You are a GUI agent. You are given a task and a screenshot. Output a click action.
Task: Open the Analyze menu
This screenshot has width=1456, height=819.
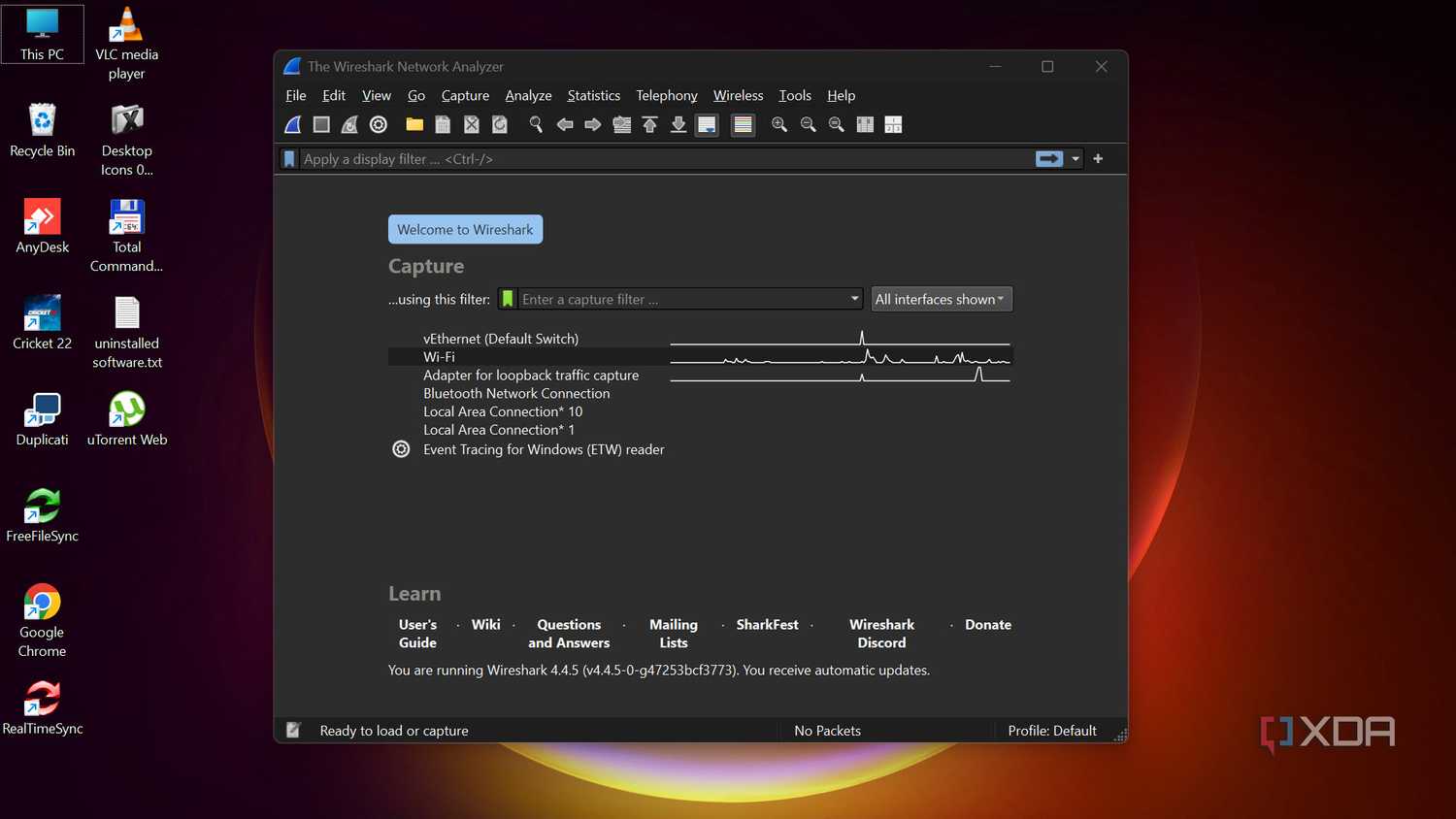tap(528, 95)
